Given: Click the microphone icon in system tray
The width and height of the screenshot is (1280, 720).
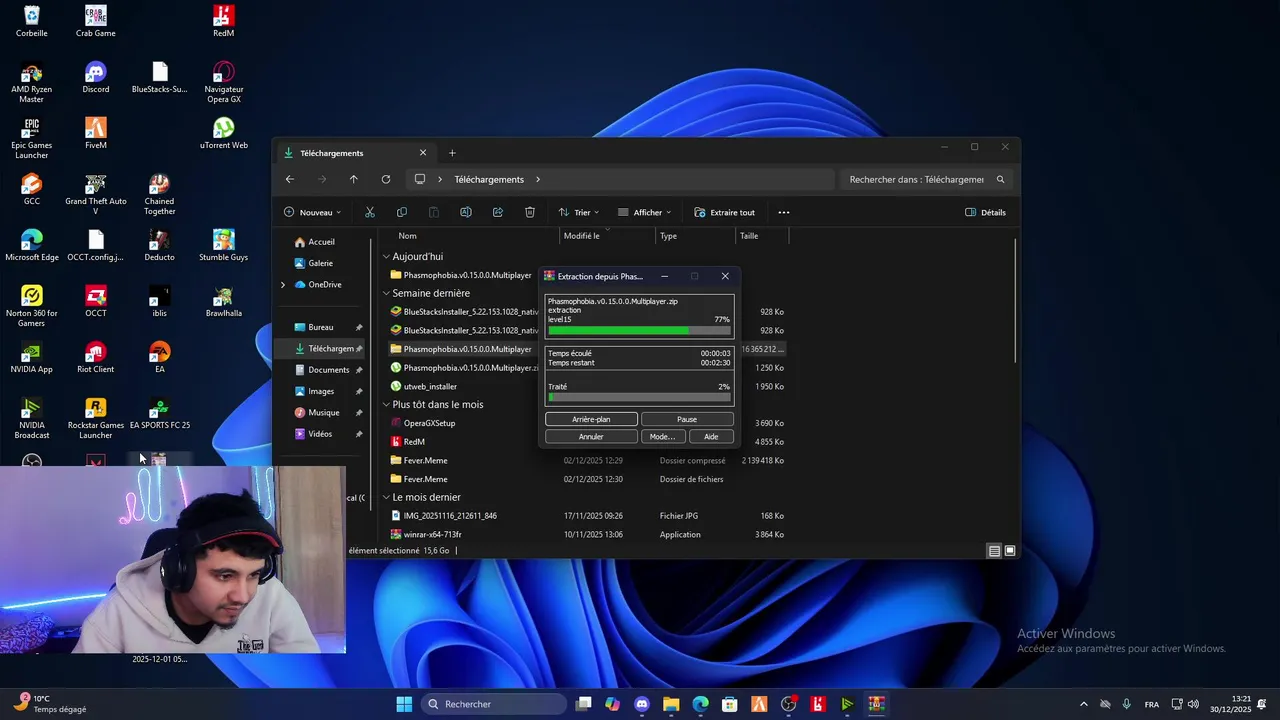Looking at the screenshot, I should (x=1127, y=704).
